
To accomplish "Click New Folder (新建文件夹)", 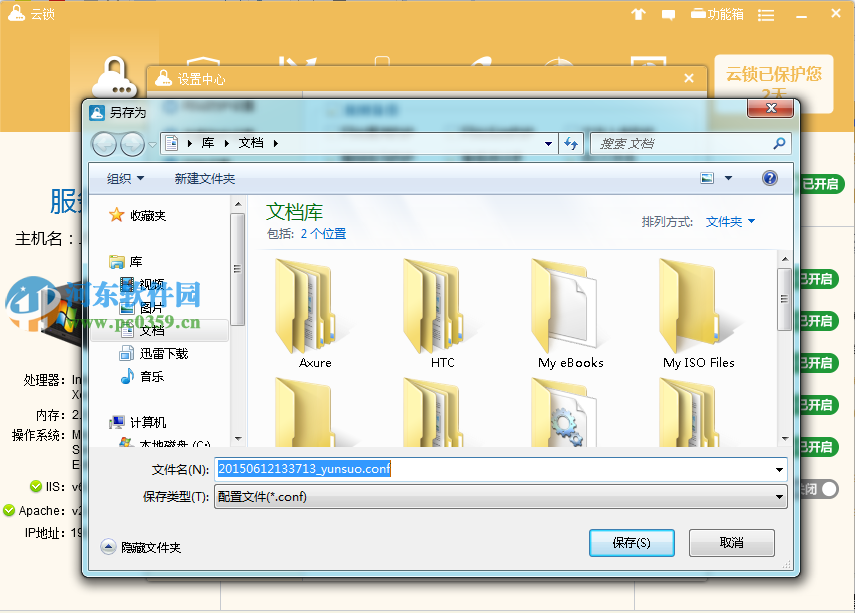I will coord(204,178).
